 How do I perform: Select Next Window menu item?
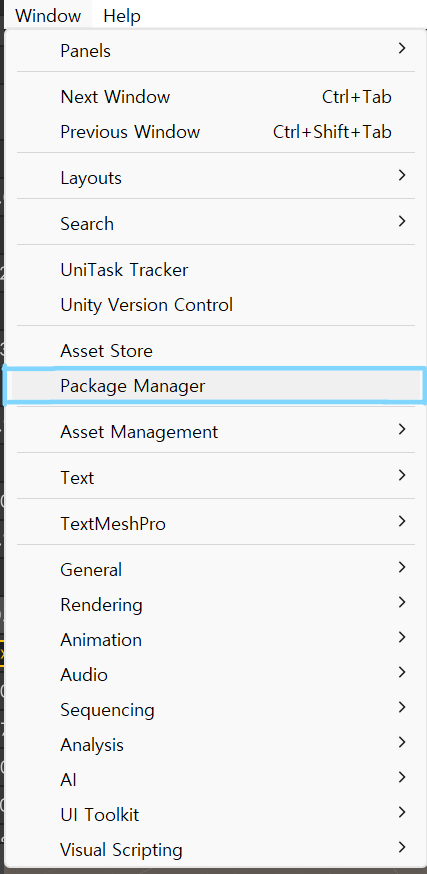coord(215,97)
